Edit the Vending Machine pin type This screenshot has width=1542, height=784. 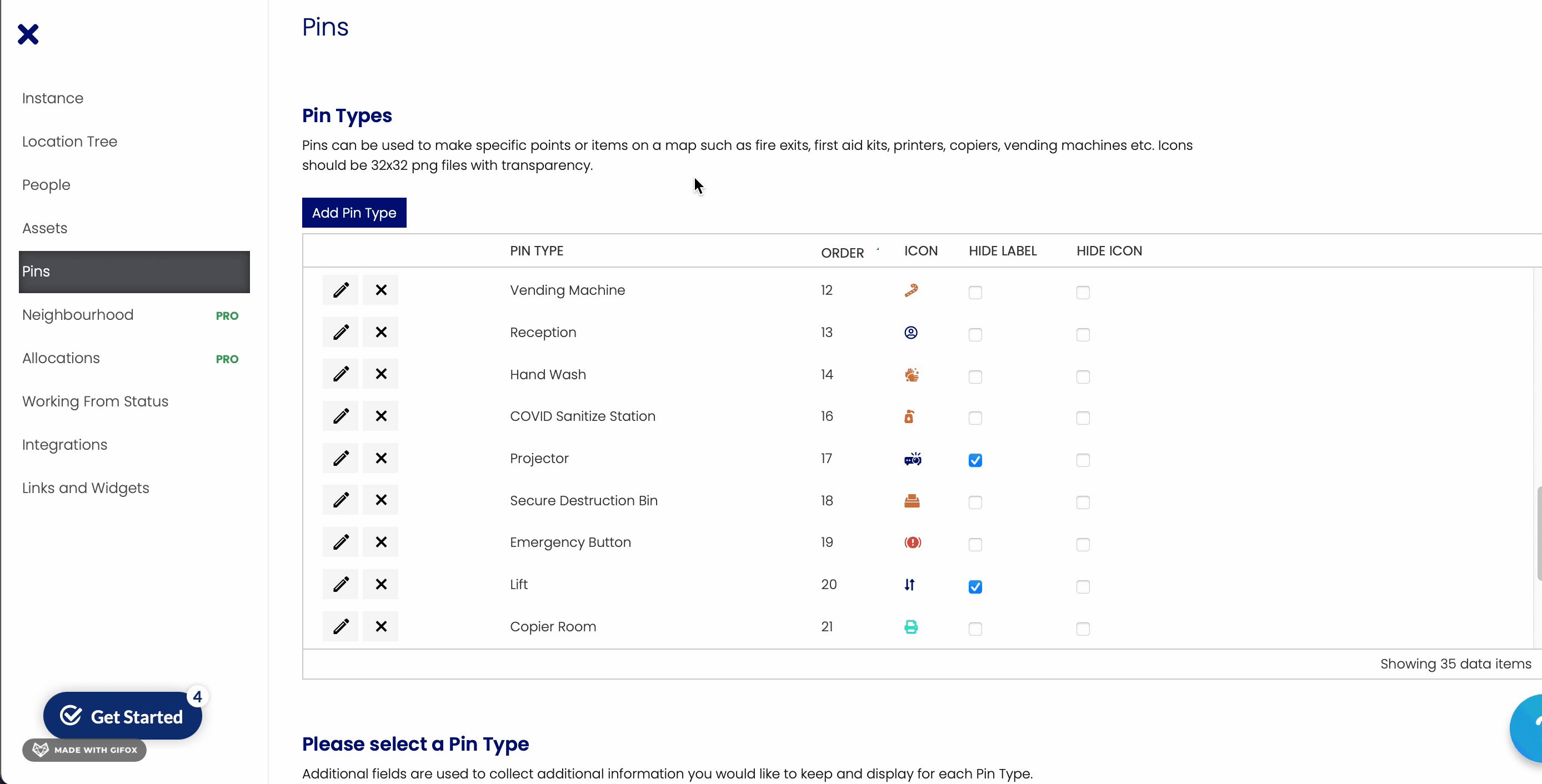(341, 290)
